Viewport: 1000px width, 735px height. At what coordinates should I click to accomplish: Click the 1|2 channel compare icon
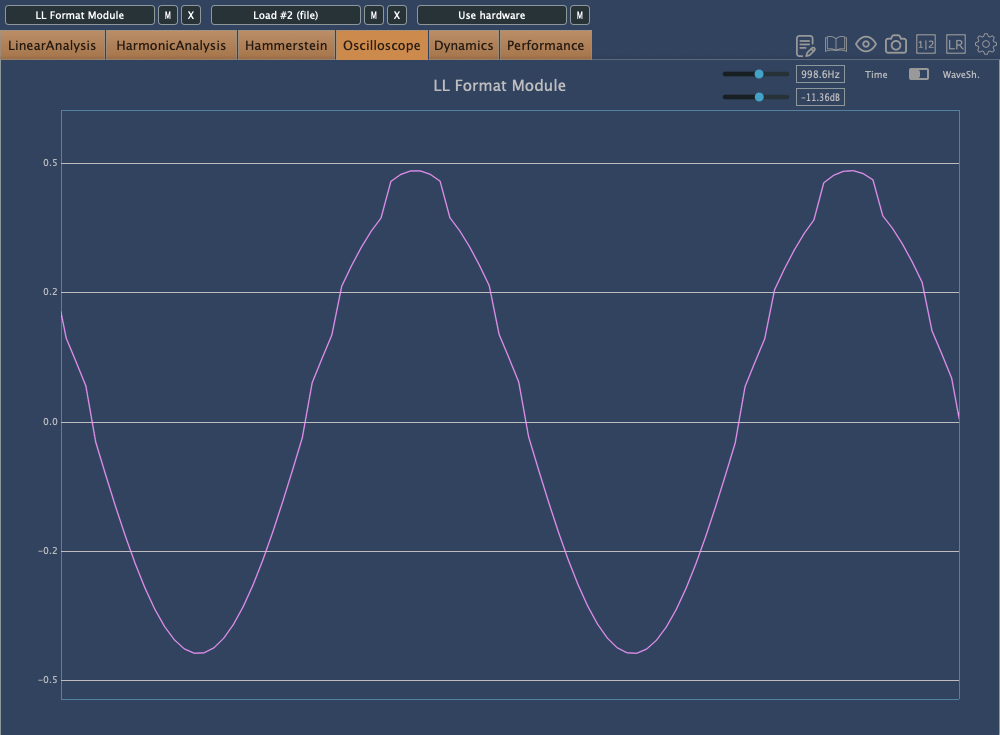pyautogui.click(x=926, y=45)
